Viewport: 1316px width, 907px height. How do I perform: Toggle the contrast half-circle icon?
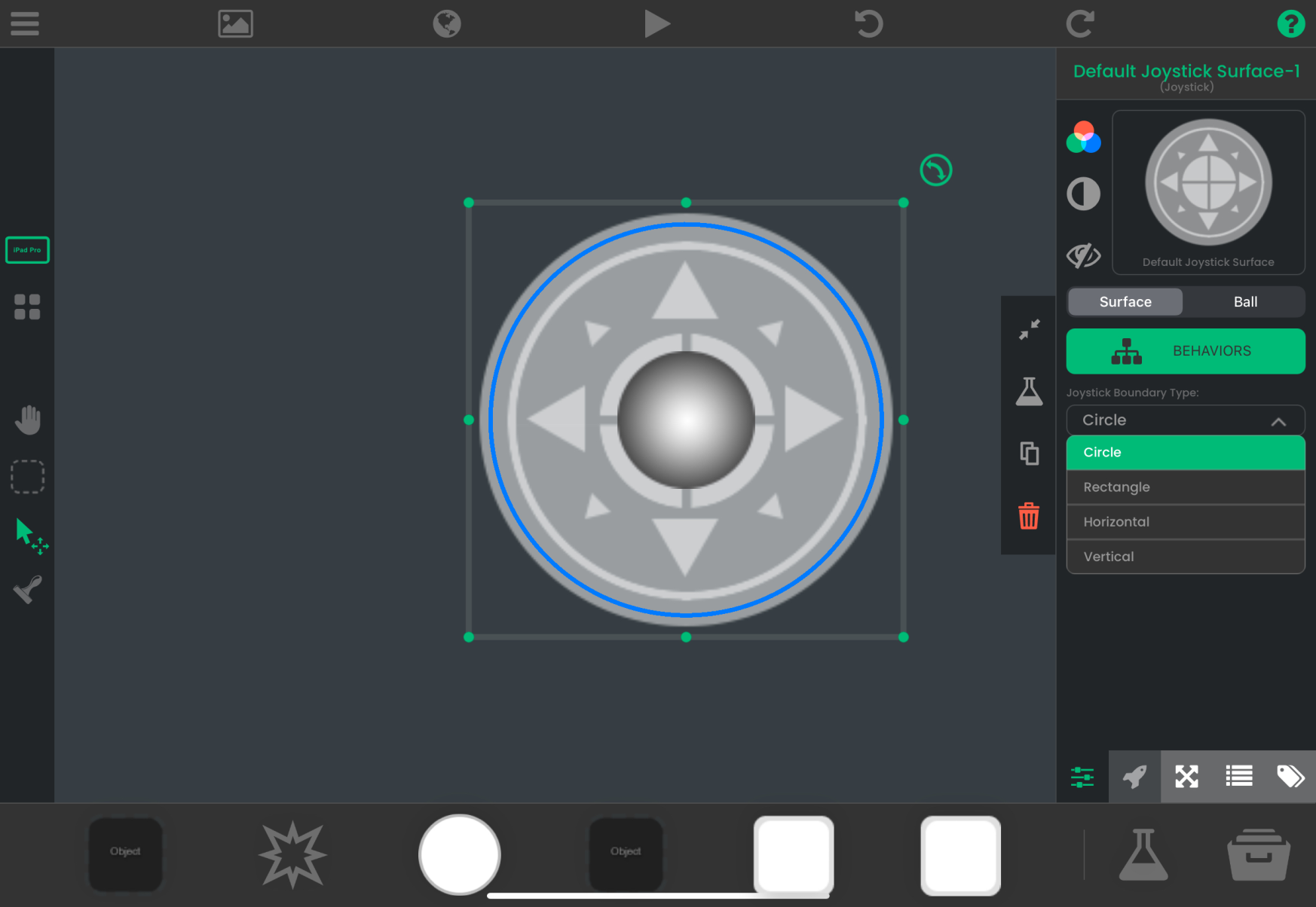(x=1083, y=194)
